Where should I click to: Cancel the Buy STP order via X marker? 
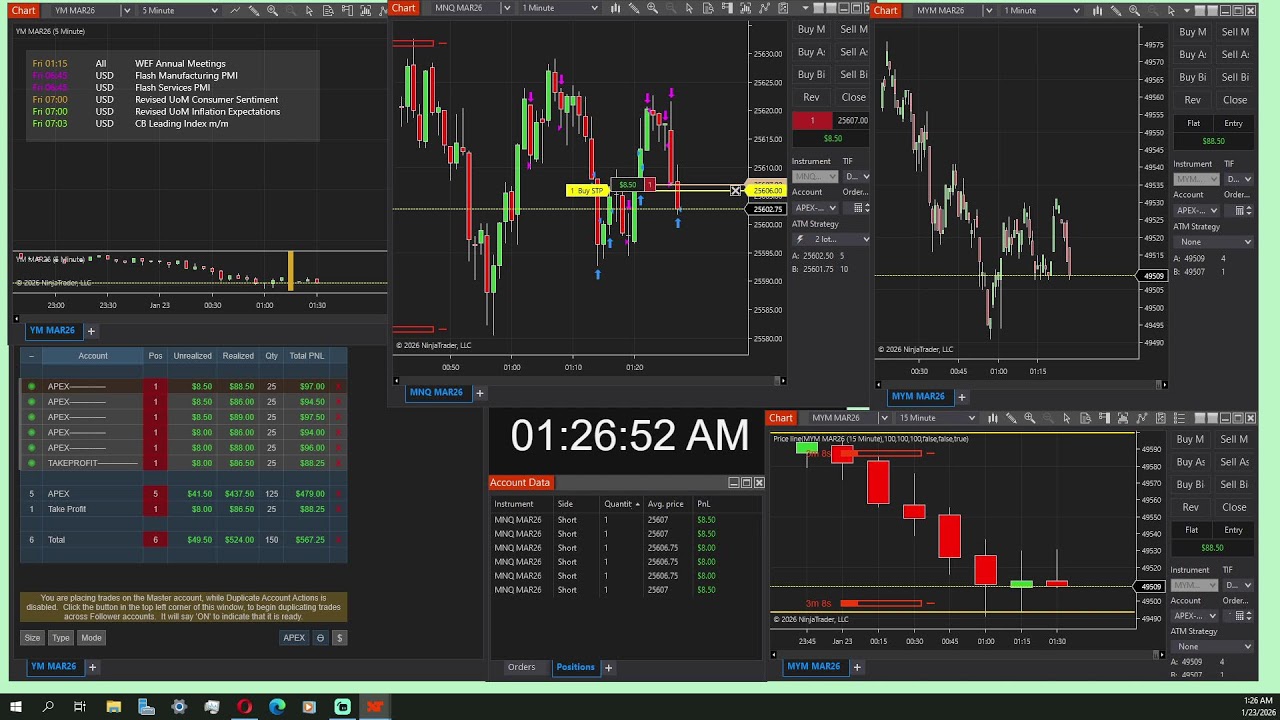click(736, 190)
